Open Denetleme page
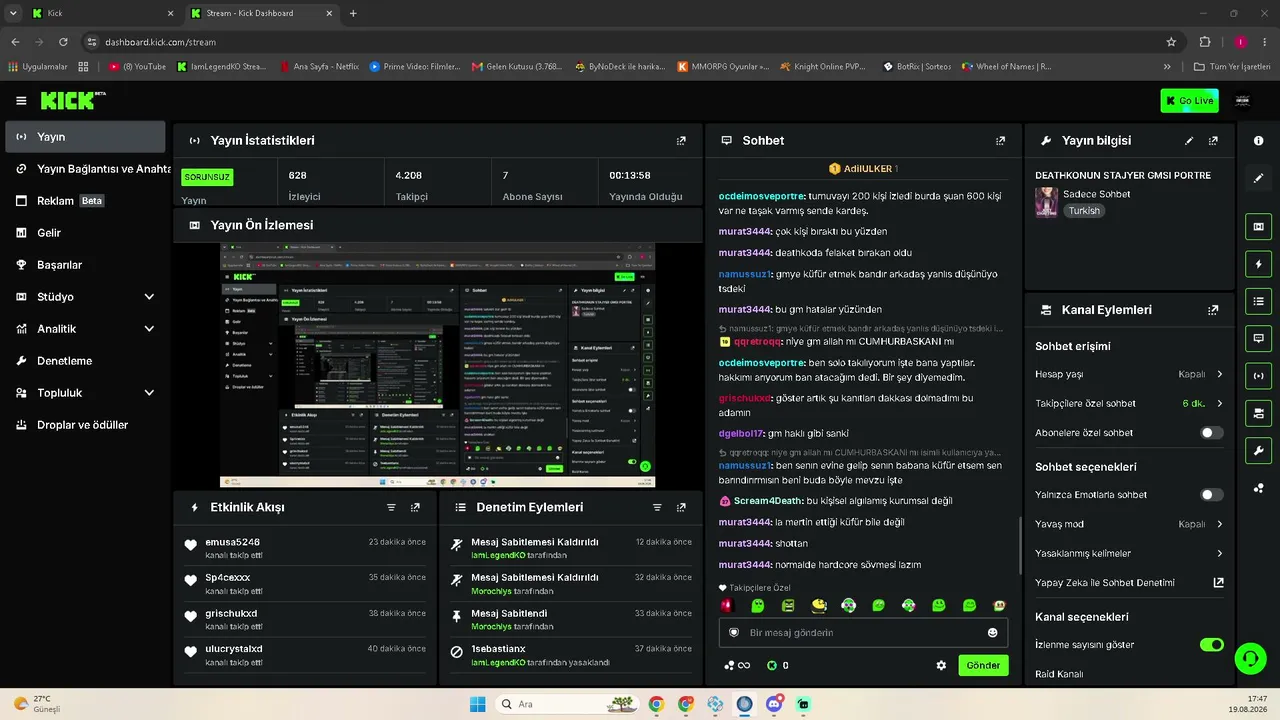1280x720 pixels. click(x=85, y=361)
